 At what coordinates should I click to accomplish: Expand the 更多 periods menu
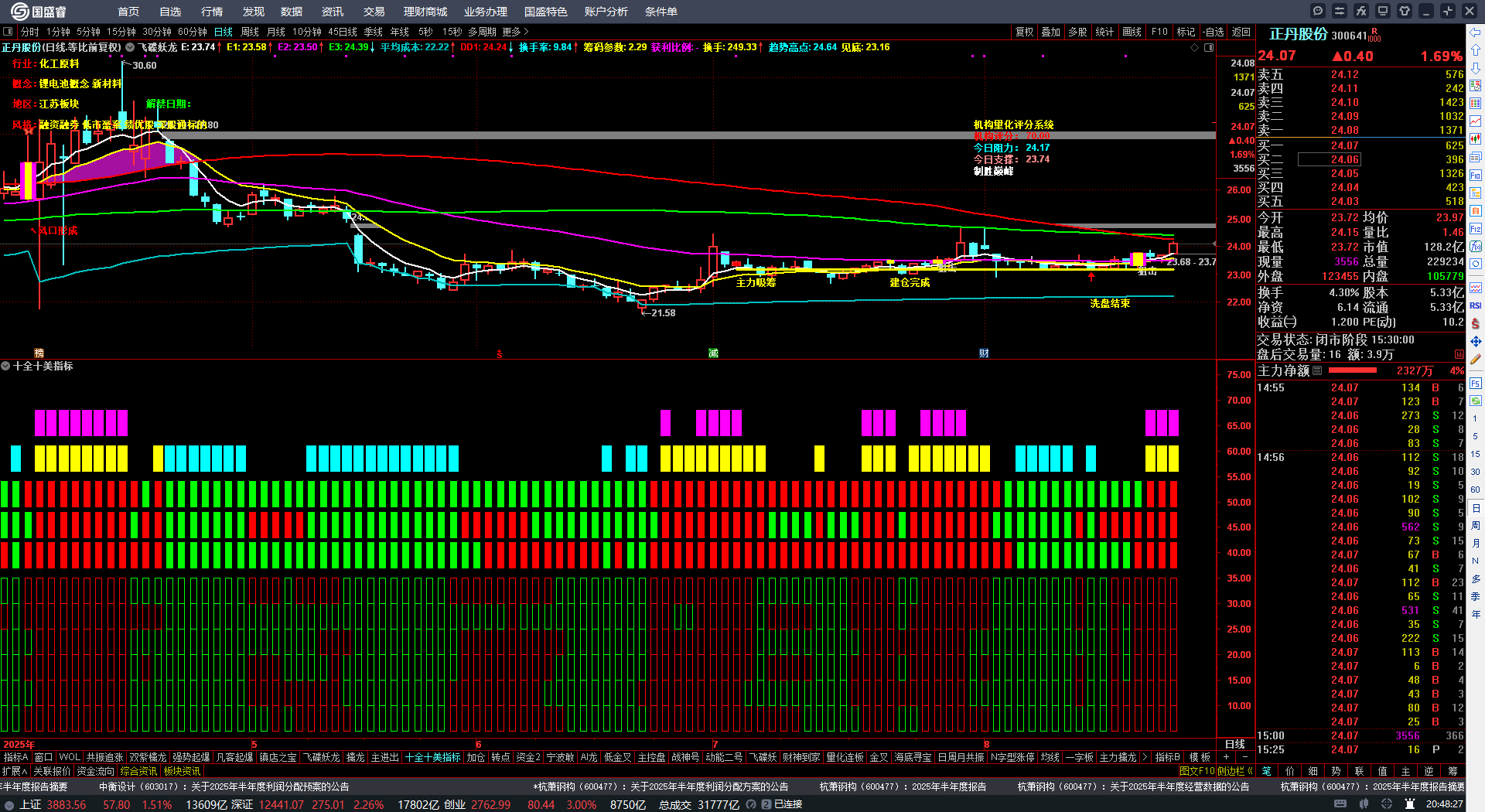pos(515,32)
